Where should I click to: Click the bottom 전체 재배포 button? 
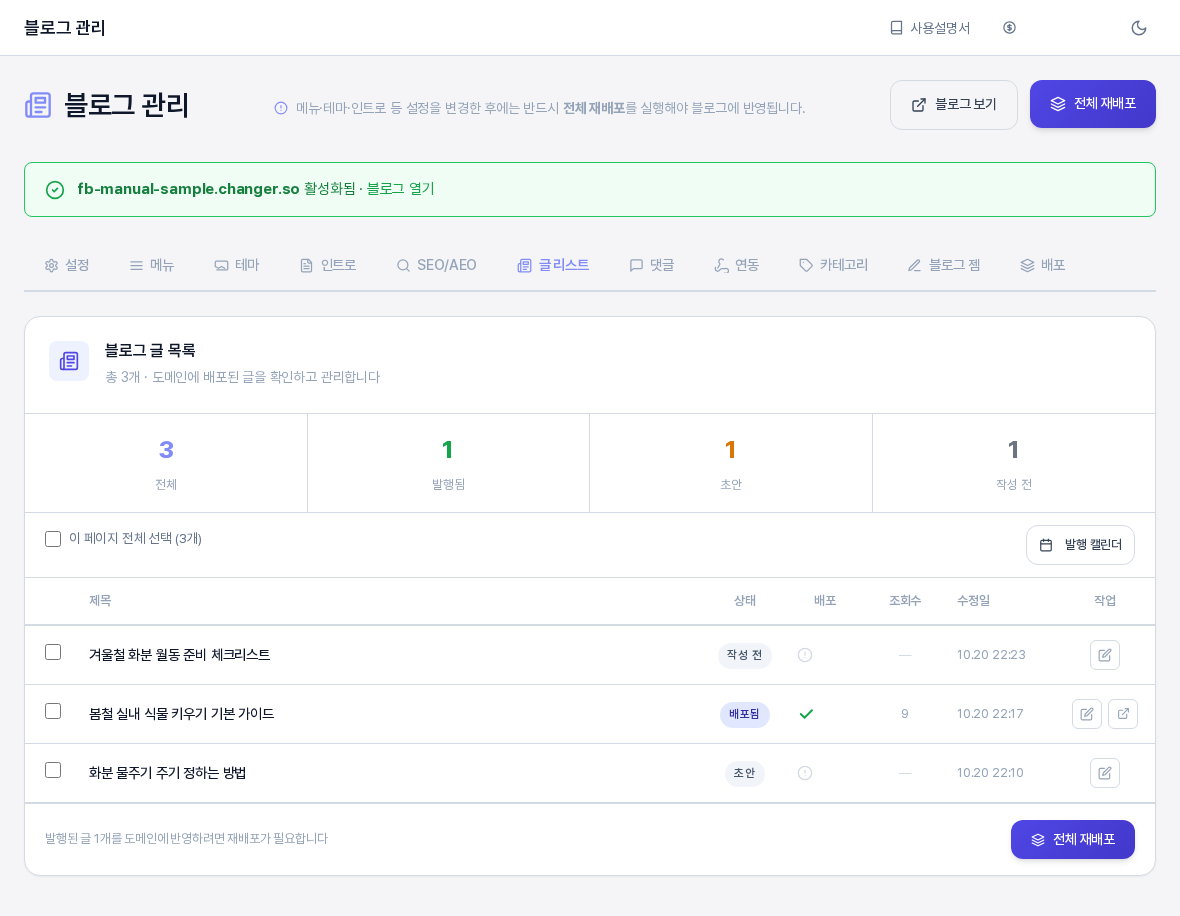(x=1072, y=839)
